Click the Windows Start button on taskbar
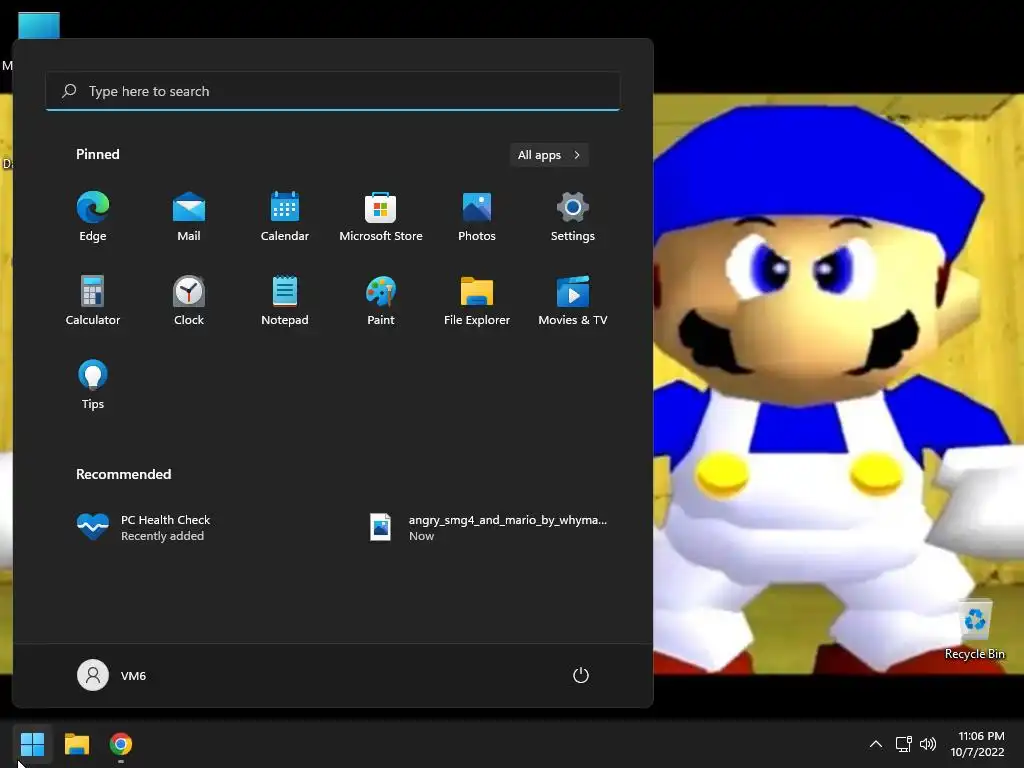Image resolution: width=1024 pixels, height=768 pixels. point(32,744)
